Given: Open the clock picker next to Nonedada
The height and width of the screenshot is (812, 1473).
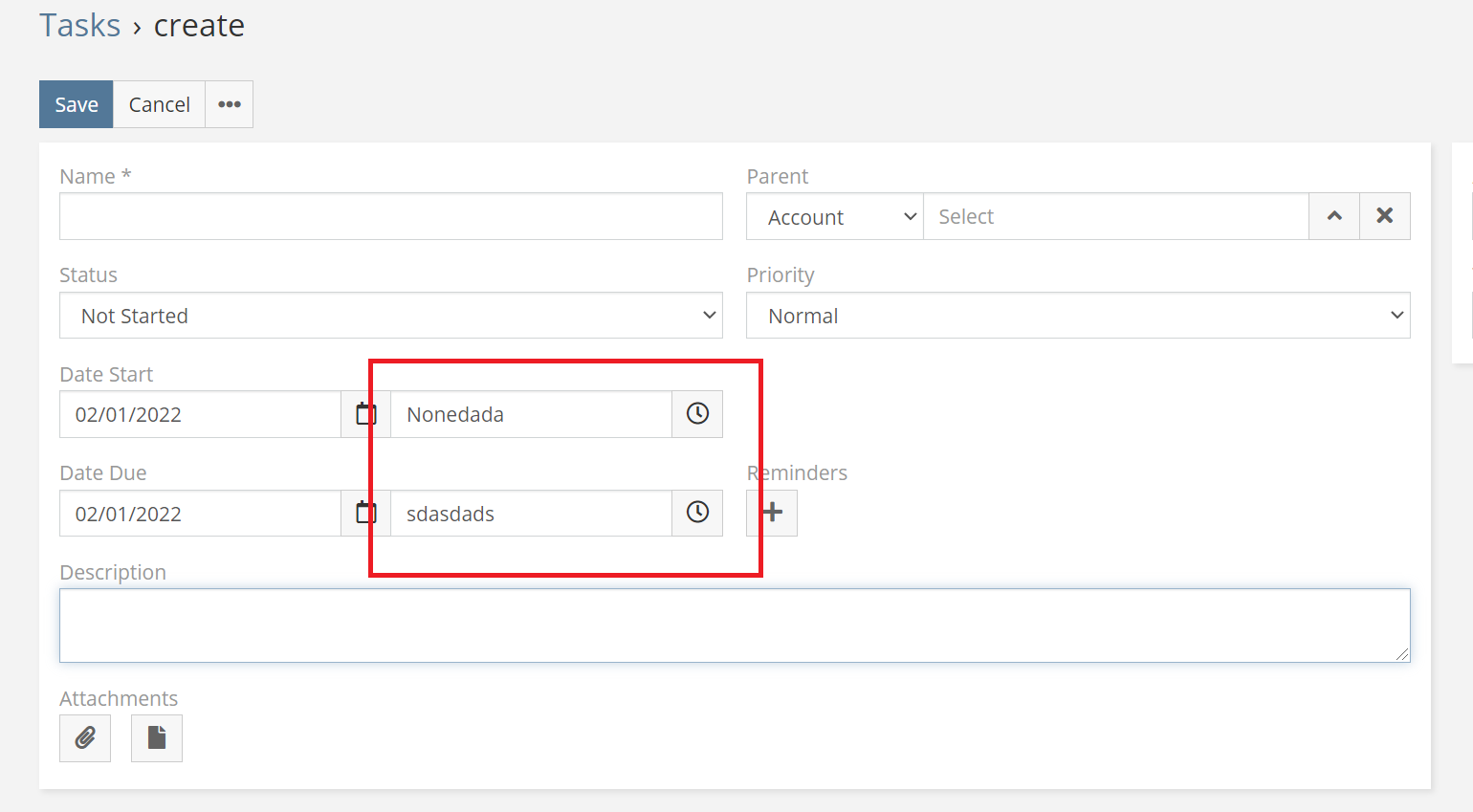Looking at the screenshot, I should [696, 413].
